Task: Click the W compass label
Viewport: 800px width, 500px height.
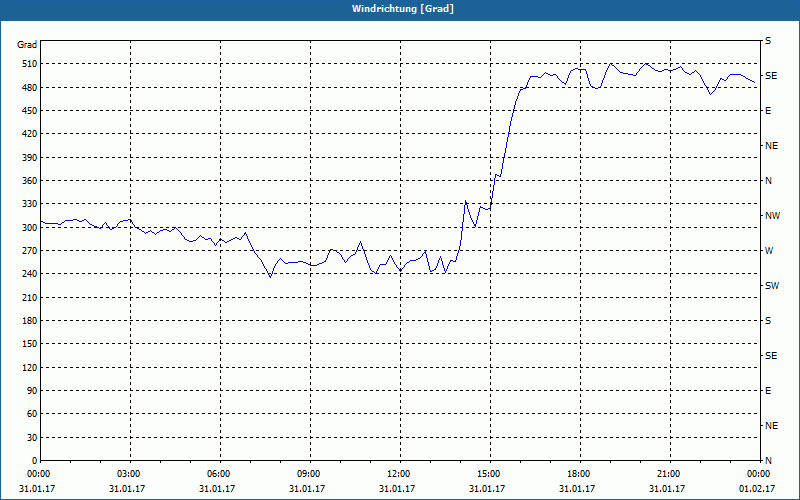Action: click(769, 251)
